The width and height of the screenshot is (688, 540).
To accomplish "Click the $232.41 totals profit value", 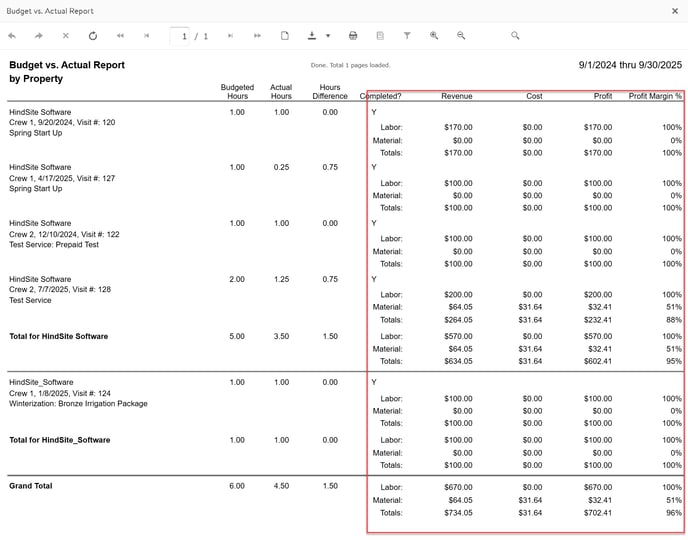I will coord(598,320).
